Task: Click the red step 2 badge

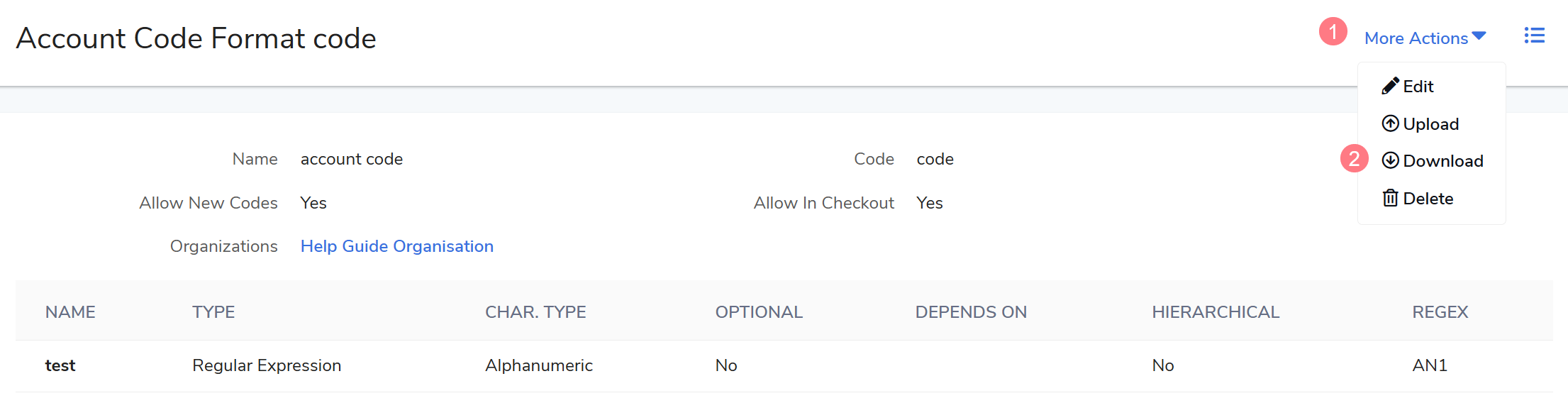Action: point(1354,159)
